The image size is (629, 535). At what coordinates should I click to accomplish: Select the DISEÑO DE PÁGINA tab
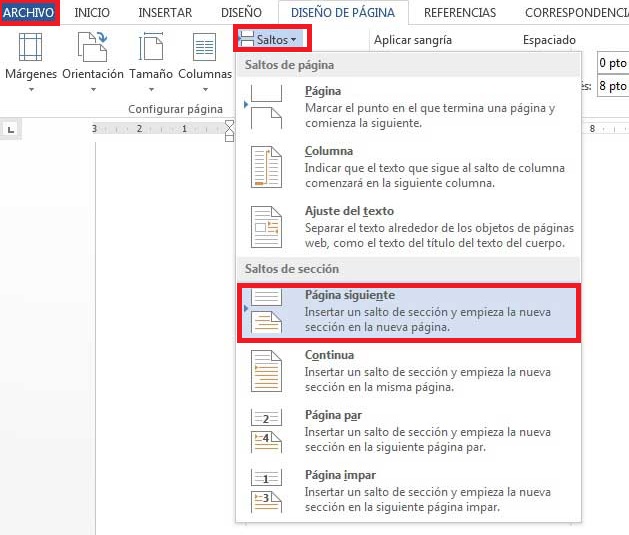[x=343, y=12]
